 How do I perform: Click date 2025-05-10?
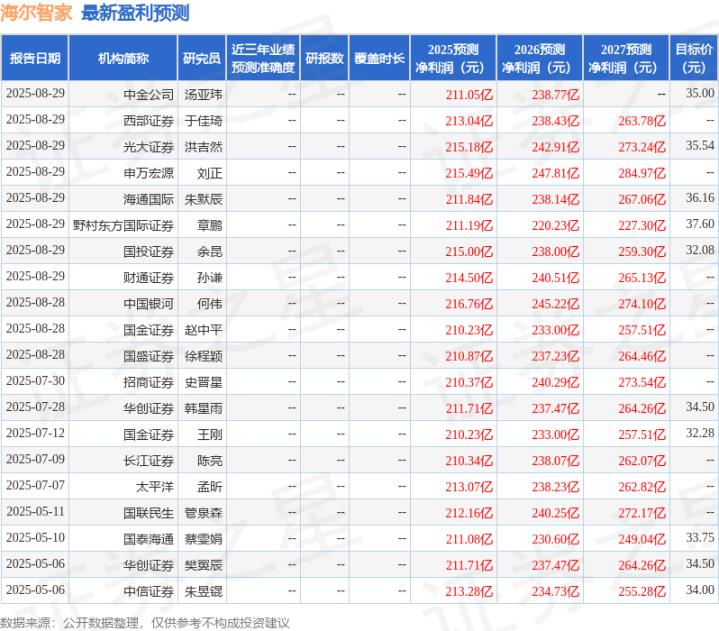(35, 537)
